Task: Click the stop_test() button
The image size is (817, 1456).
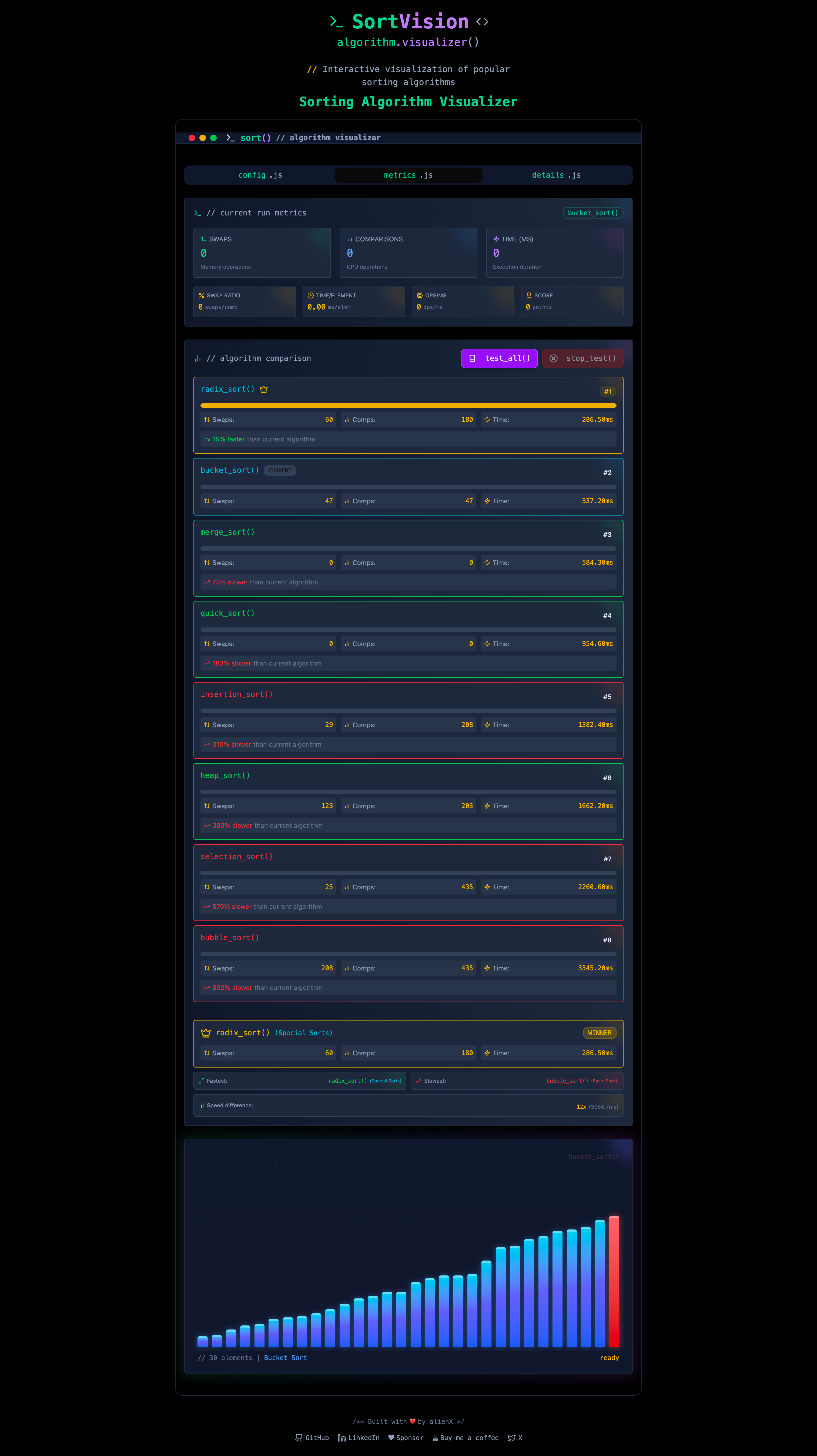Action: click(582, 358)
